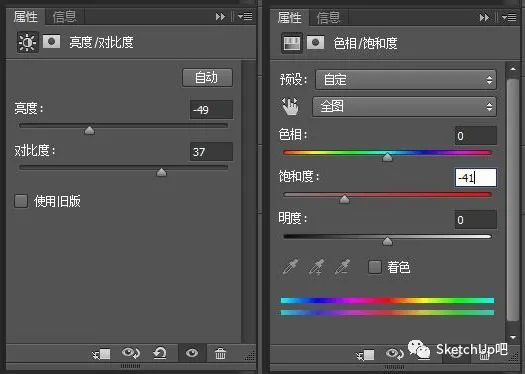Click the upper rainbow color bar
525x374 pixels.
[387, 300]
